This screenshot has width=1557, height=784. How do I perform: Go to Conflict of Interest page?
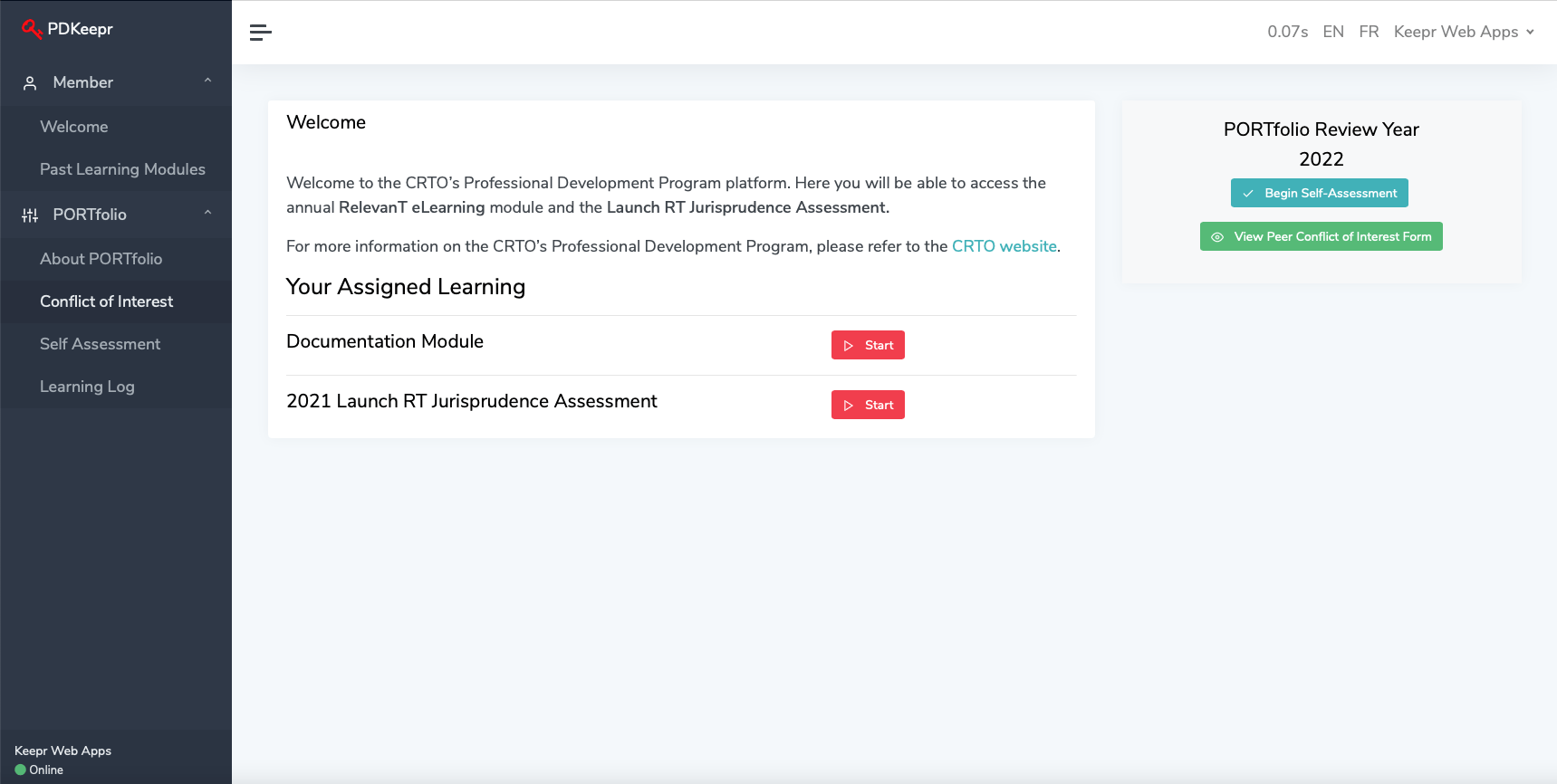point(106,301)
